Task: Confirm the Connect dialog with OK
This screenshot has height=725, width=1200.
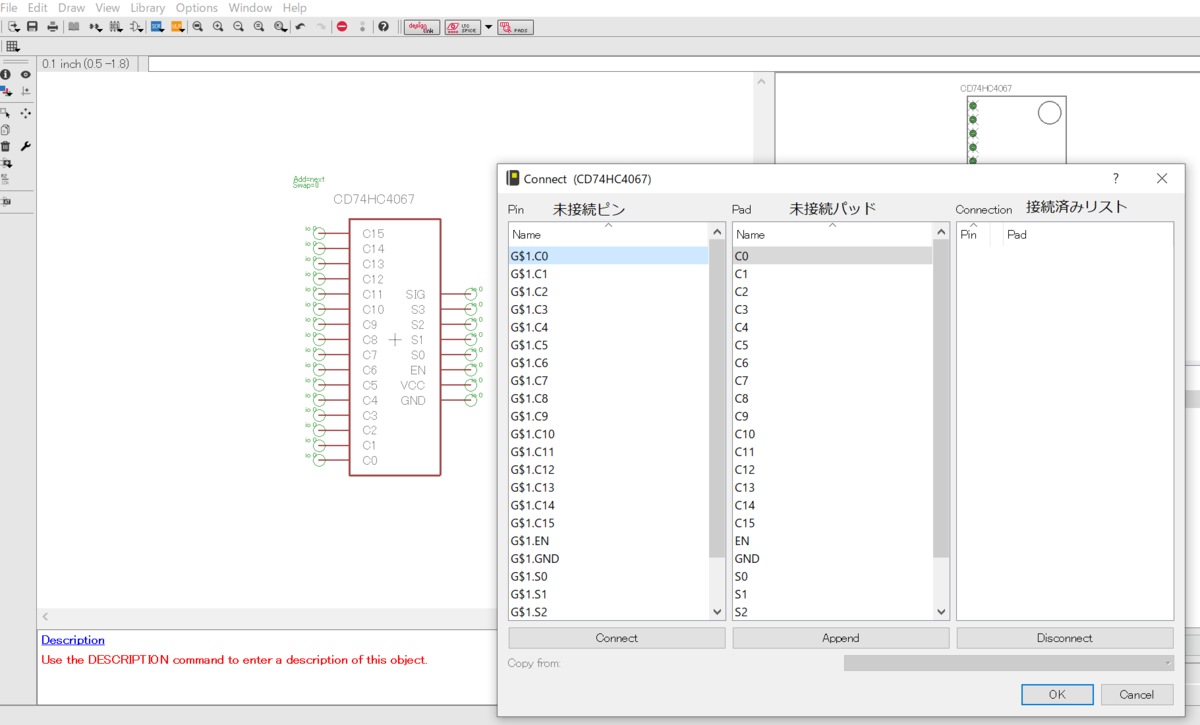Action: click(x=1057, y=694)
